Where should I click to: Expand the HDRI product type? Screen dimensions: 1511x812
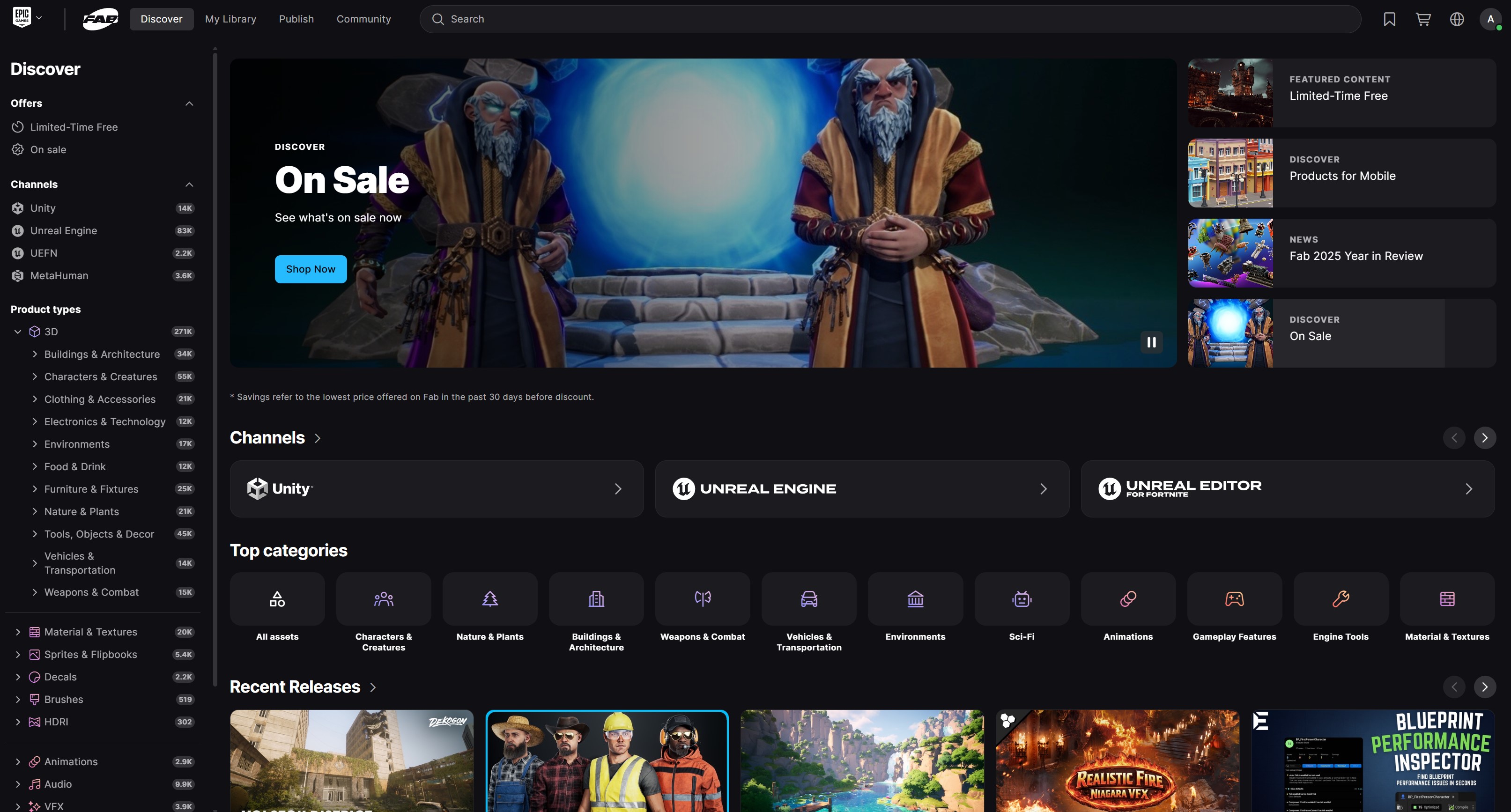(18, 722)
